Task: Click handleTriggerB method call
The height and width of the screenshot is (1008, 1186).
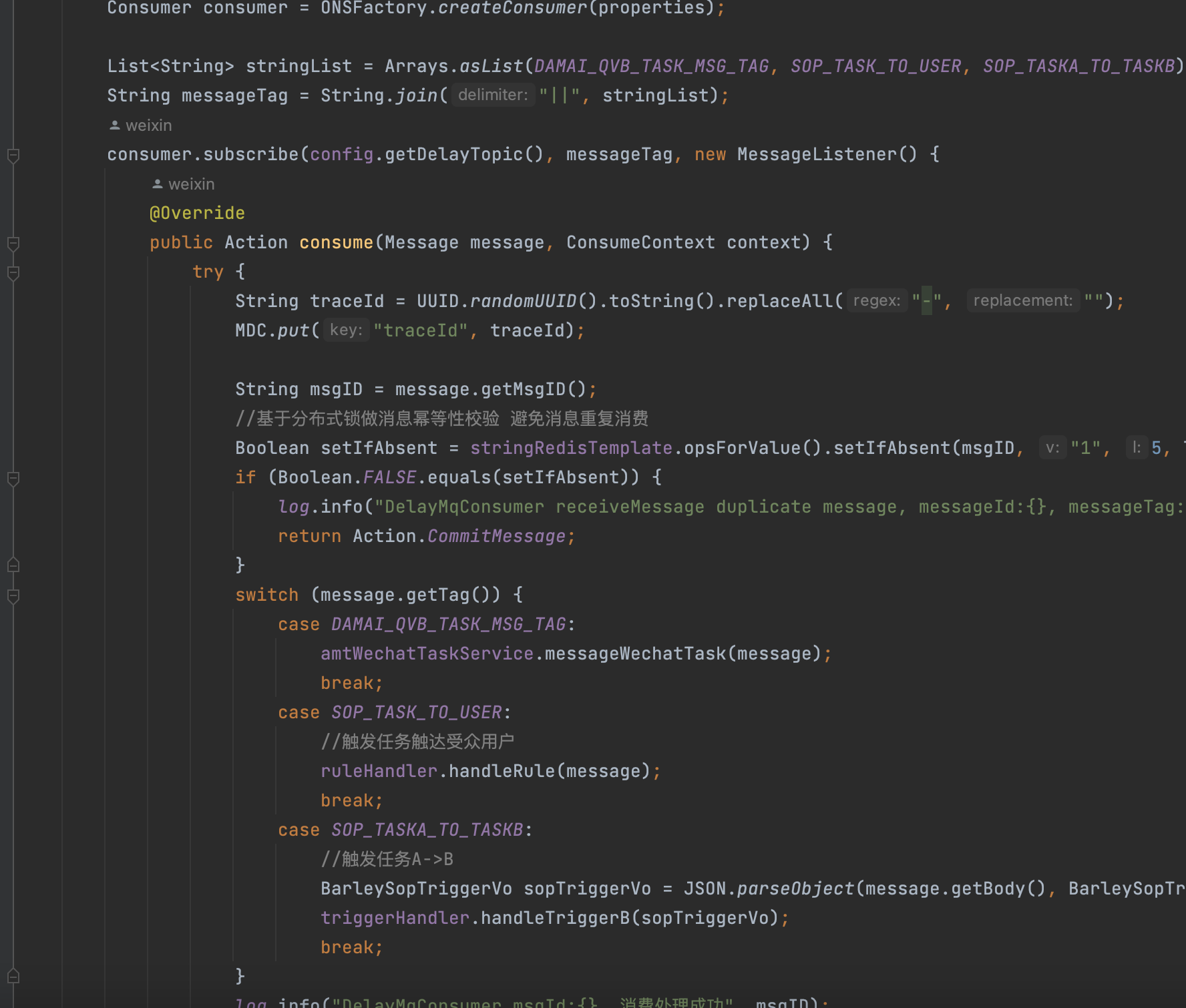Action: [x=556, y=918]
